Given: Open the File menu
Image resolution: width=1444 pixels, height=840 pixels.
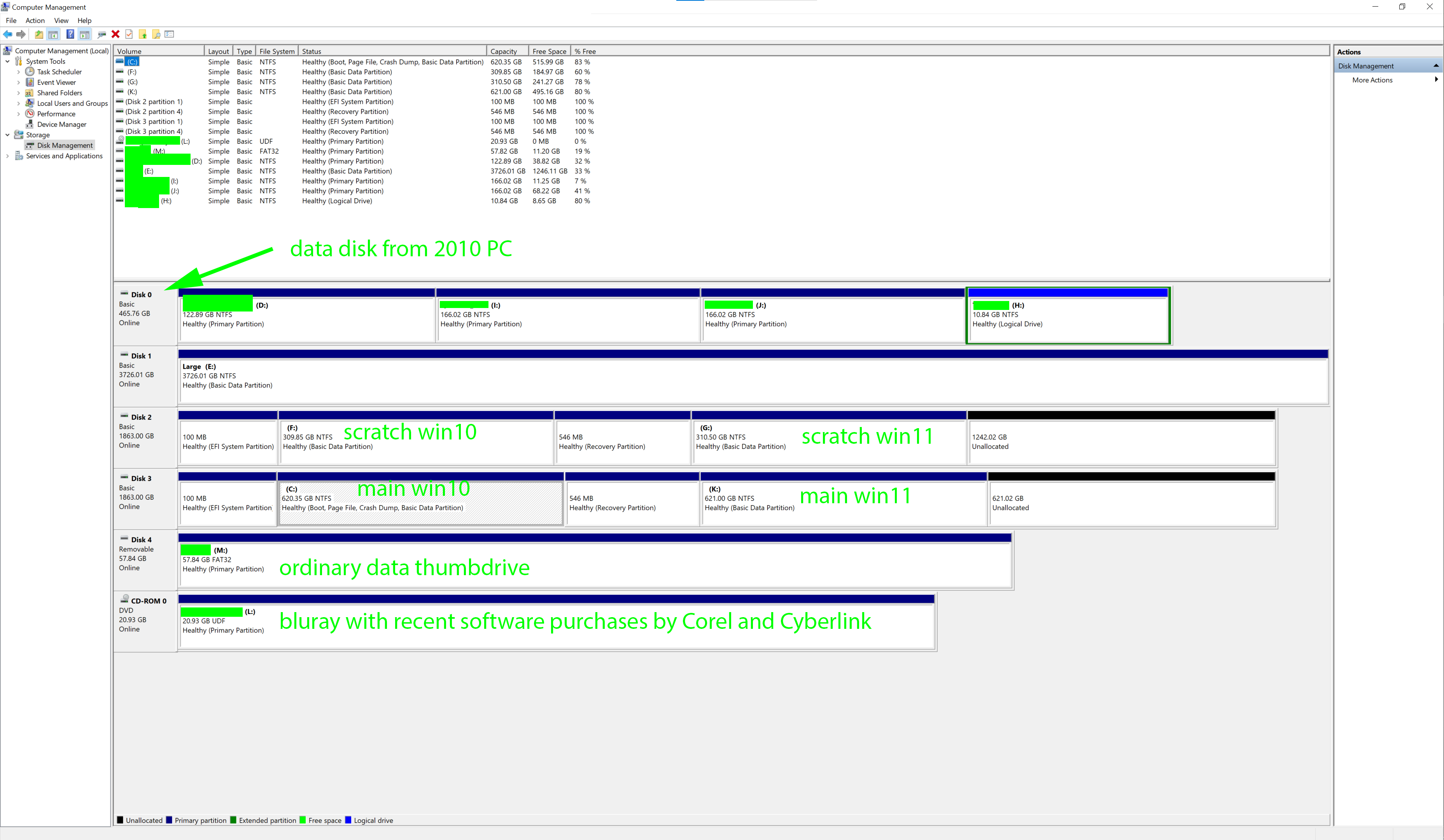Looking at the screenshot, I should [x=11, y=21].
